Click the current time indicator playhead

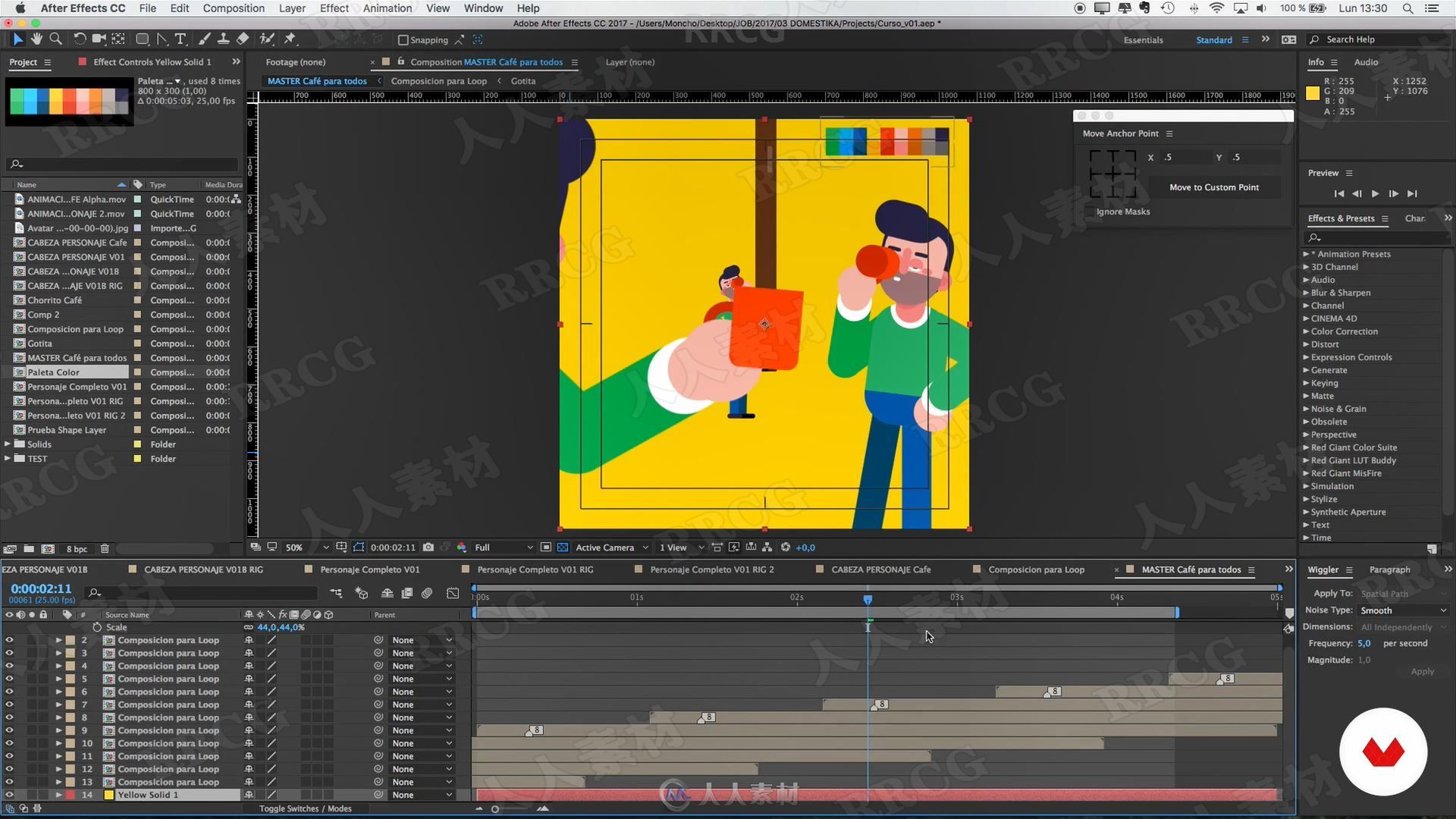tap(868, 599)
